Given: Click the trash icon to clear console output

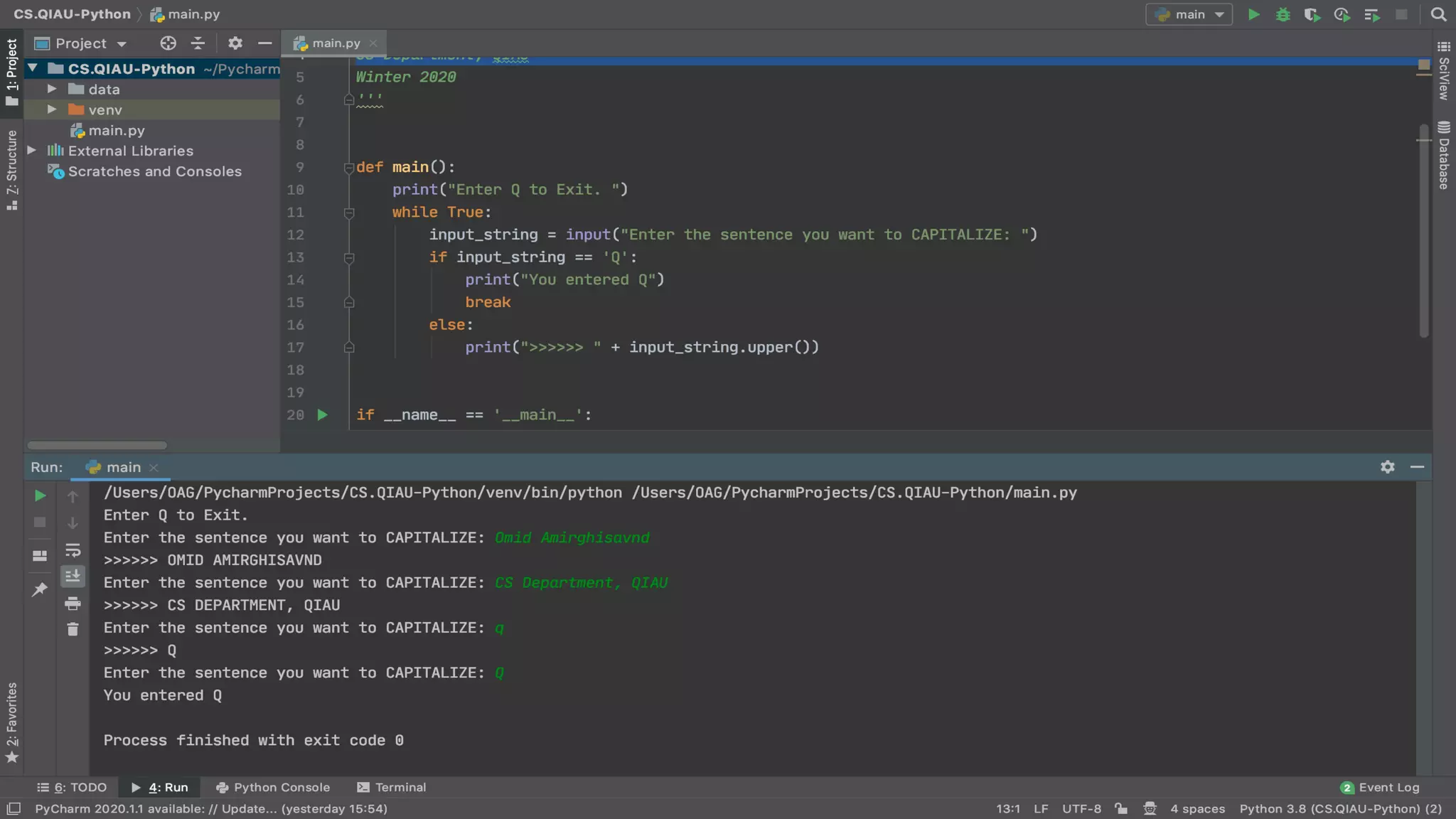Looking at the screenshot, I should point(73,629).
